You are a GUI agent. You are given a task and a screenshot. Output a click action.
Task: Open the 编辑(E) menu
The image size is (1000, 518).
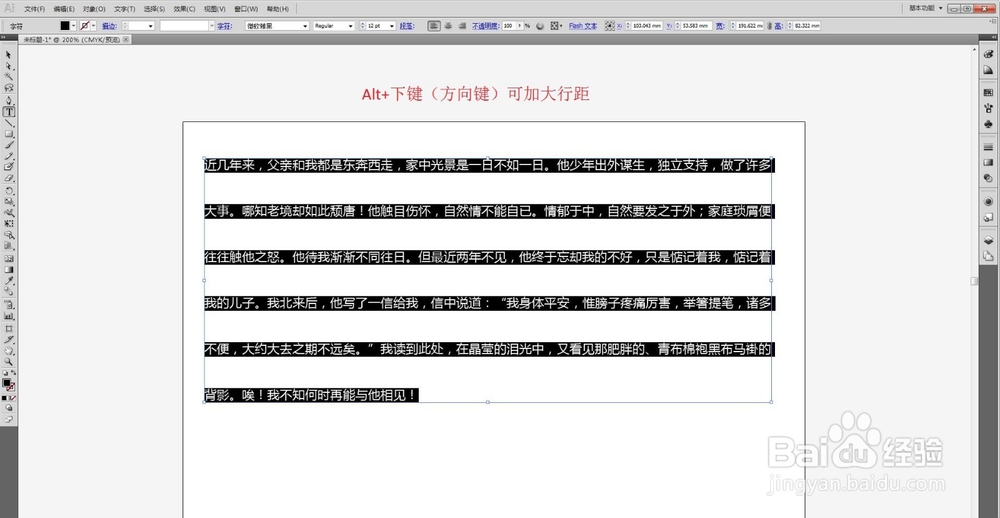coord(64,9)
